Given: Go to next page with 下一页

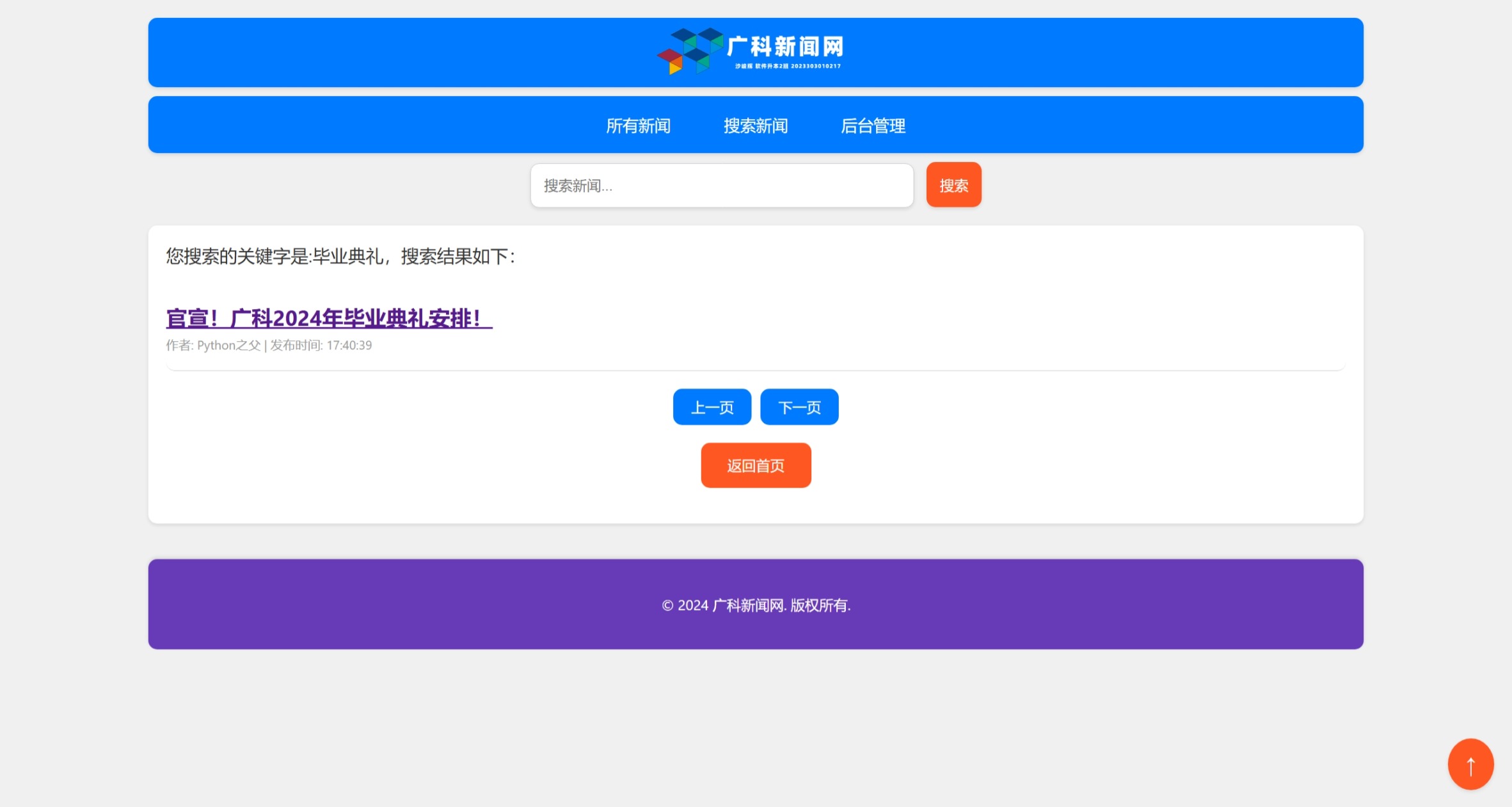Looking at the screenshot, I should click(799, 407).
